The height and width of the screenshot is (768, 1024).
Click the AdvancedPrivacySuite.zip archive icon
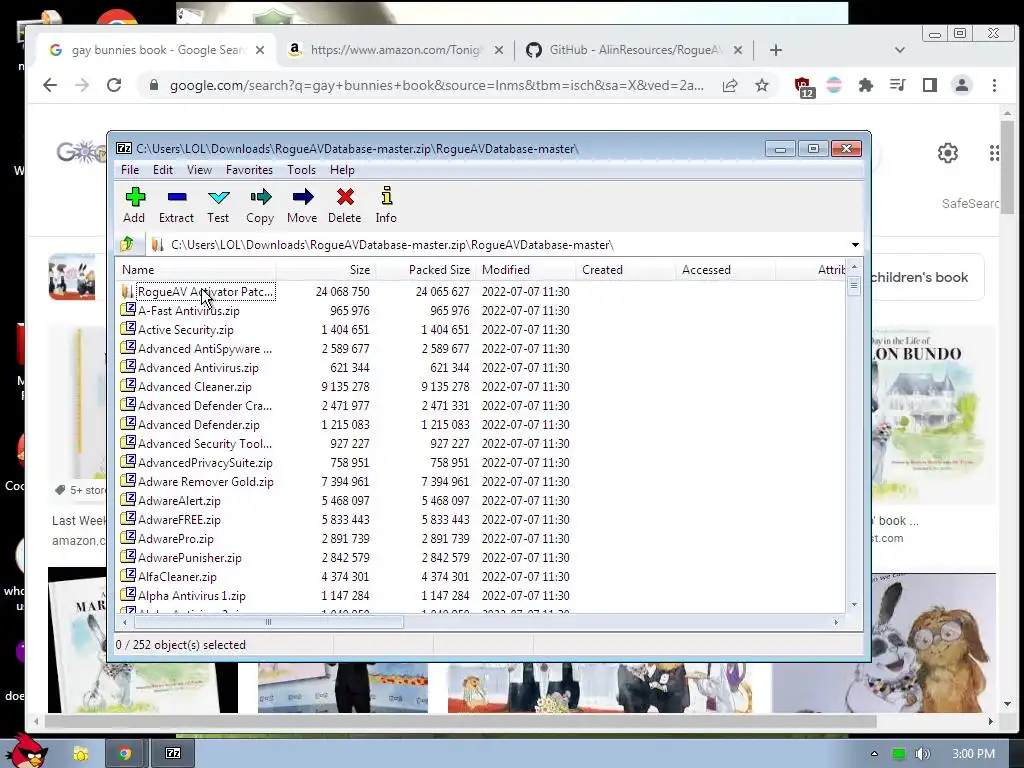tap(128, 462)
